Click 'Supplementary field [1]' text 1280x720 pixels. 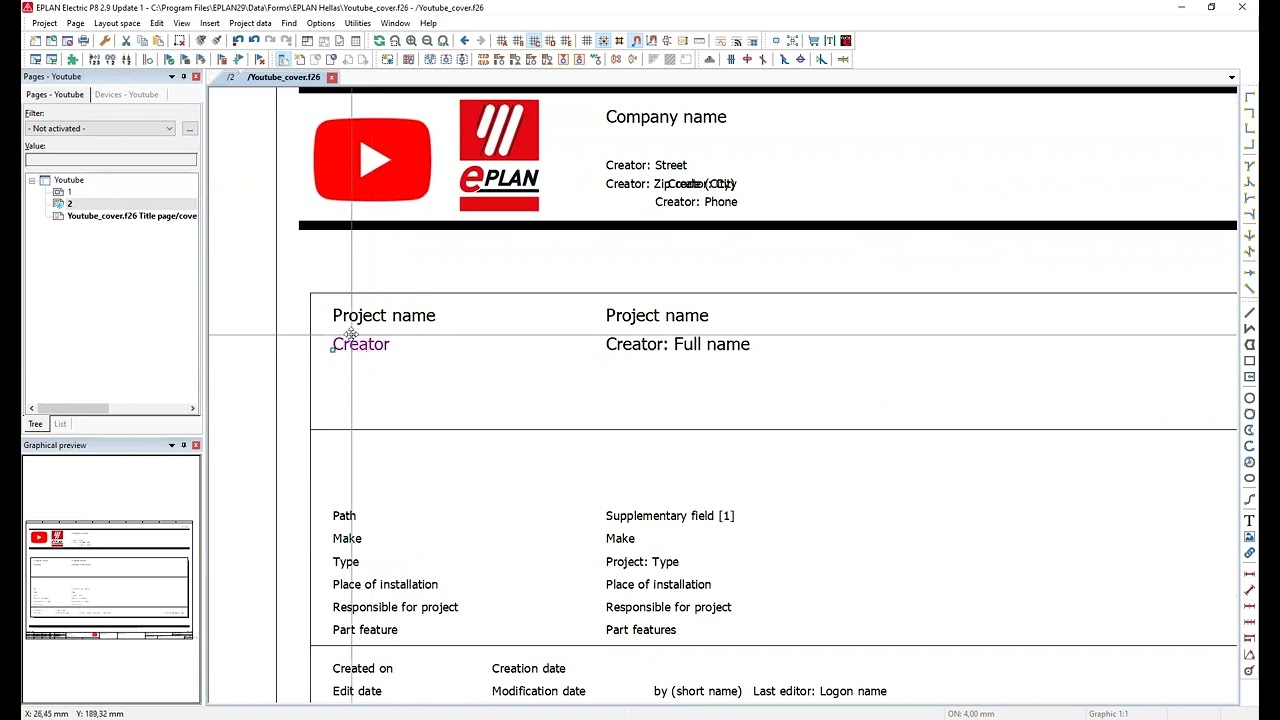[x=670, y=516]
